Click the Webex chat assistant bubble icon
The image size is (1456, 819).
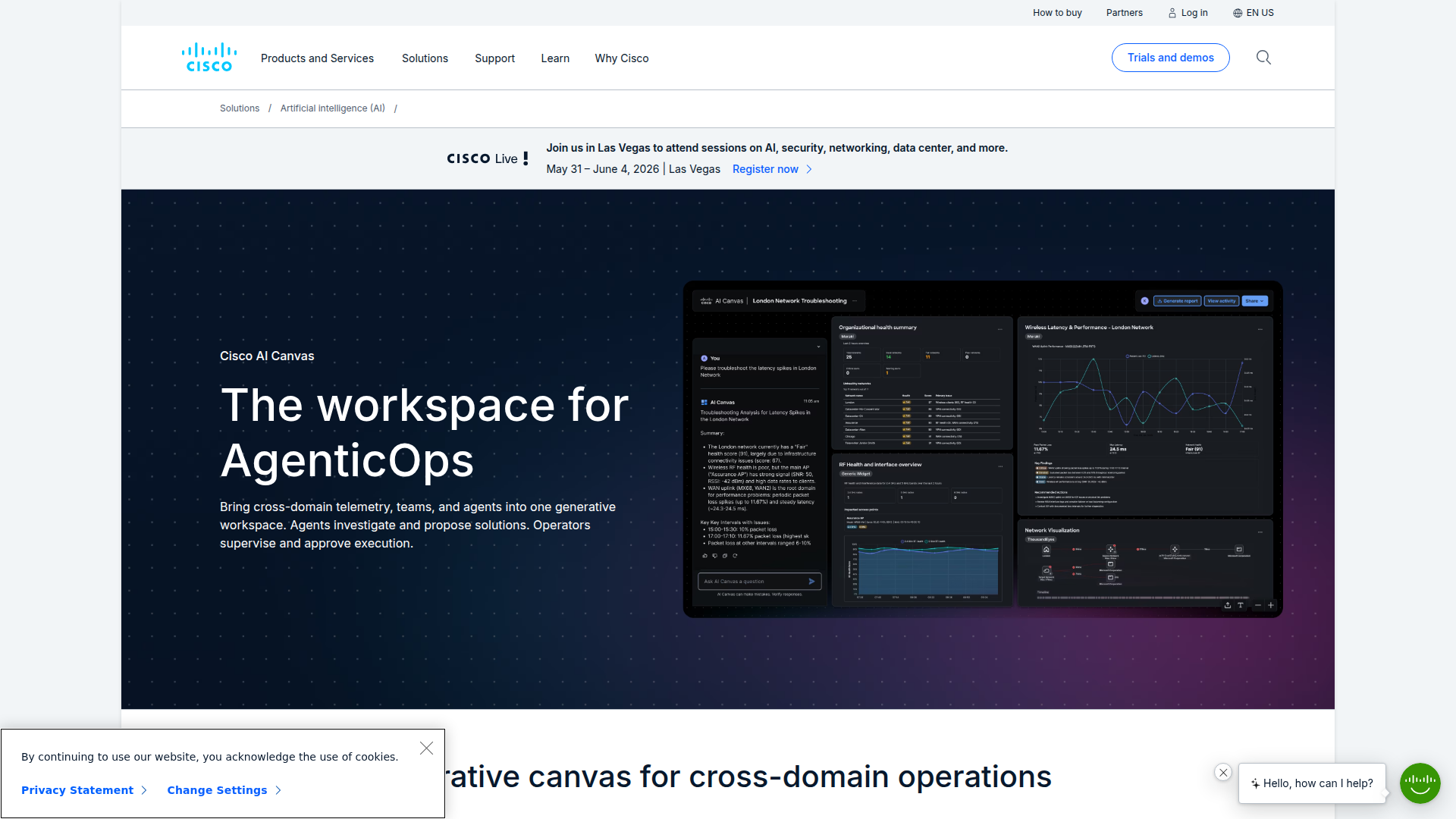(1420, 783)
